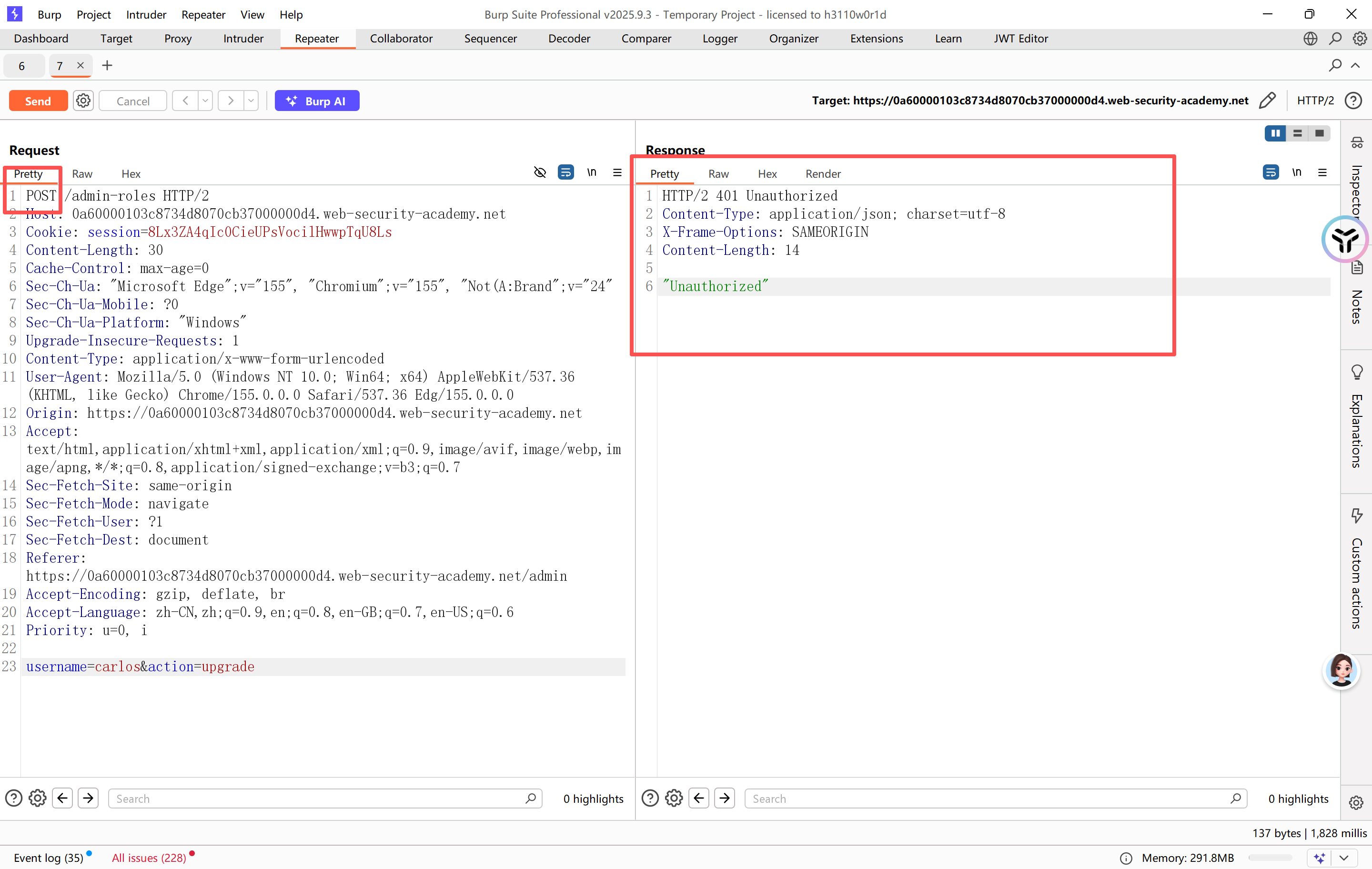1372x869 pixels.
Task: Toggle hide non-printable characters eye icon in Request
Action: [540, 172]
